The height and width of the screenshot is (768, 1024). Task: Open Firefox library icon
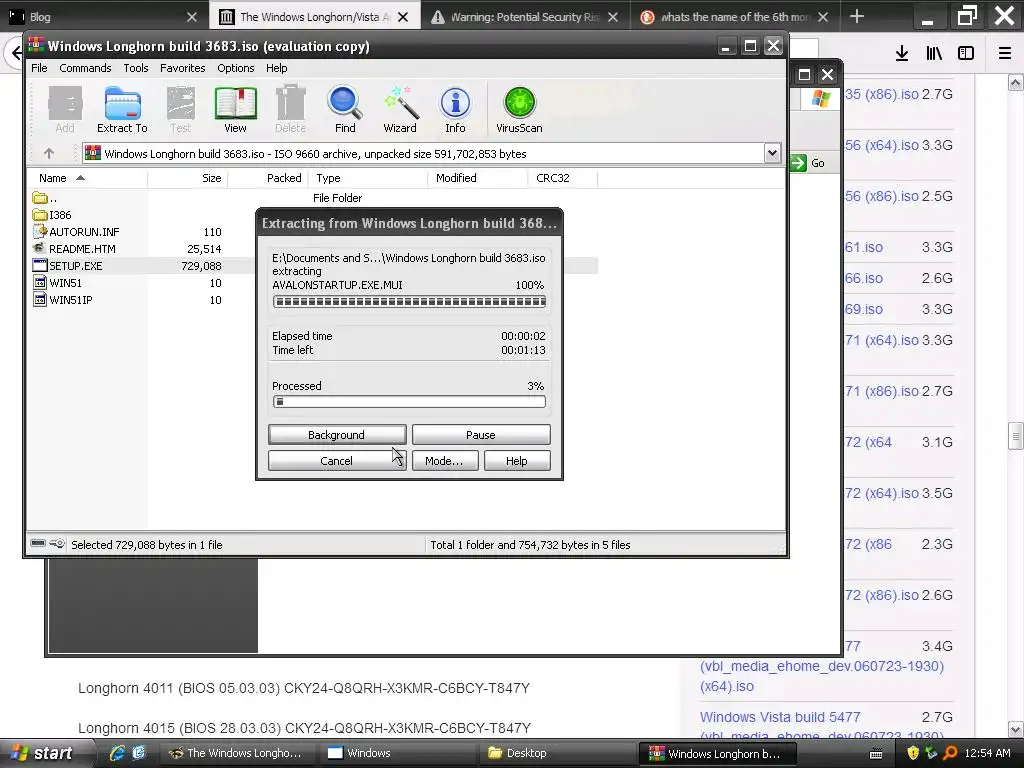point(934,53)
